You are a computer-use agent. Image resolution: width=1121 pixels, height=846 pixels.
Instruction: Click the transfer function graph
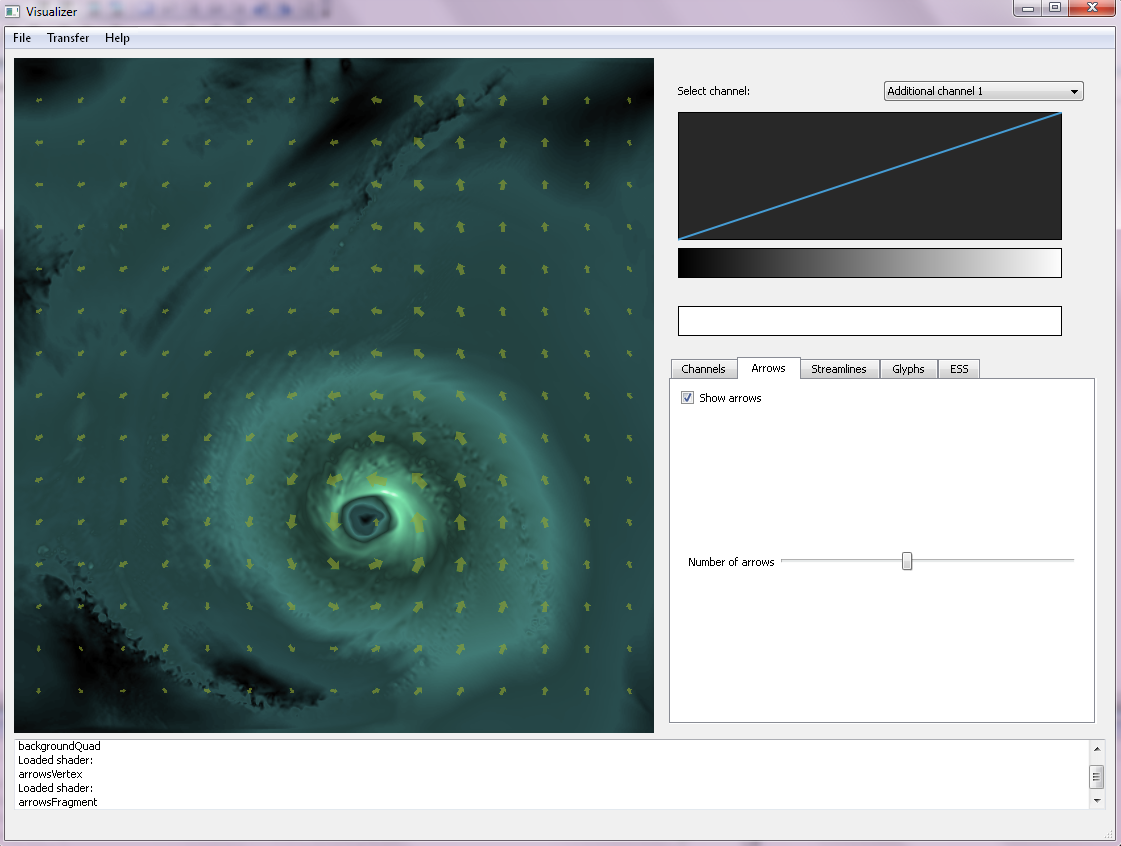pyautogui.click(x=869, y=176)
